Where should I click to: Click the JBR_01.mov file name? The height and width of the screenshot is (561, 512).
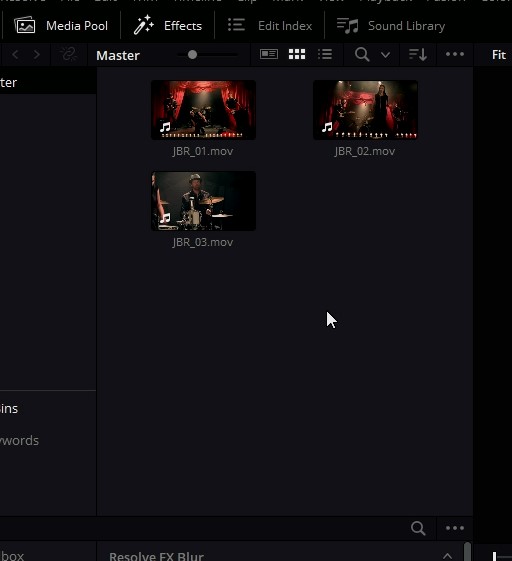pos(203,151)
